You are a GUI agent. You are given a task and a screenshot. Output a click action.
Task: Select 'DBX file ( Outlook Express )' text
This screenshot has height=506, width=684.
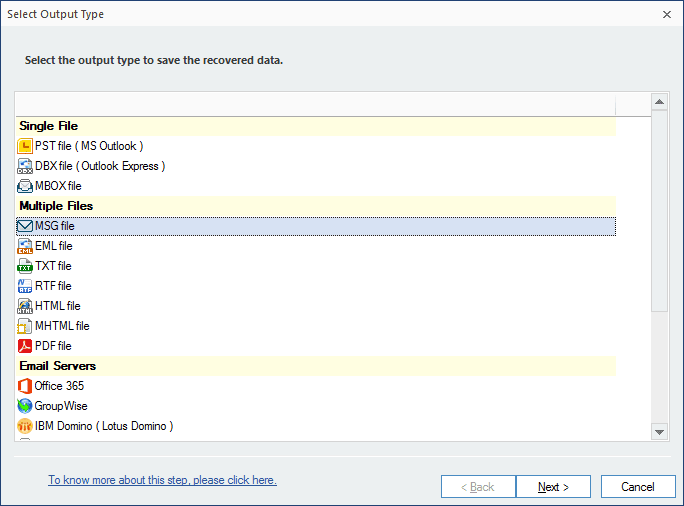tap(100, 166)
